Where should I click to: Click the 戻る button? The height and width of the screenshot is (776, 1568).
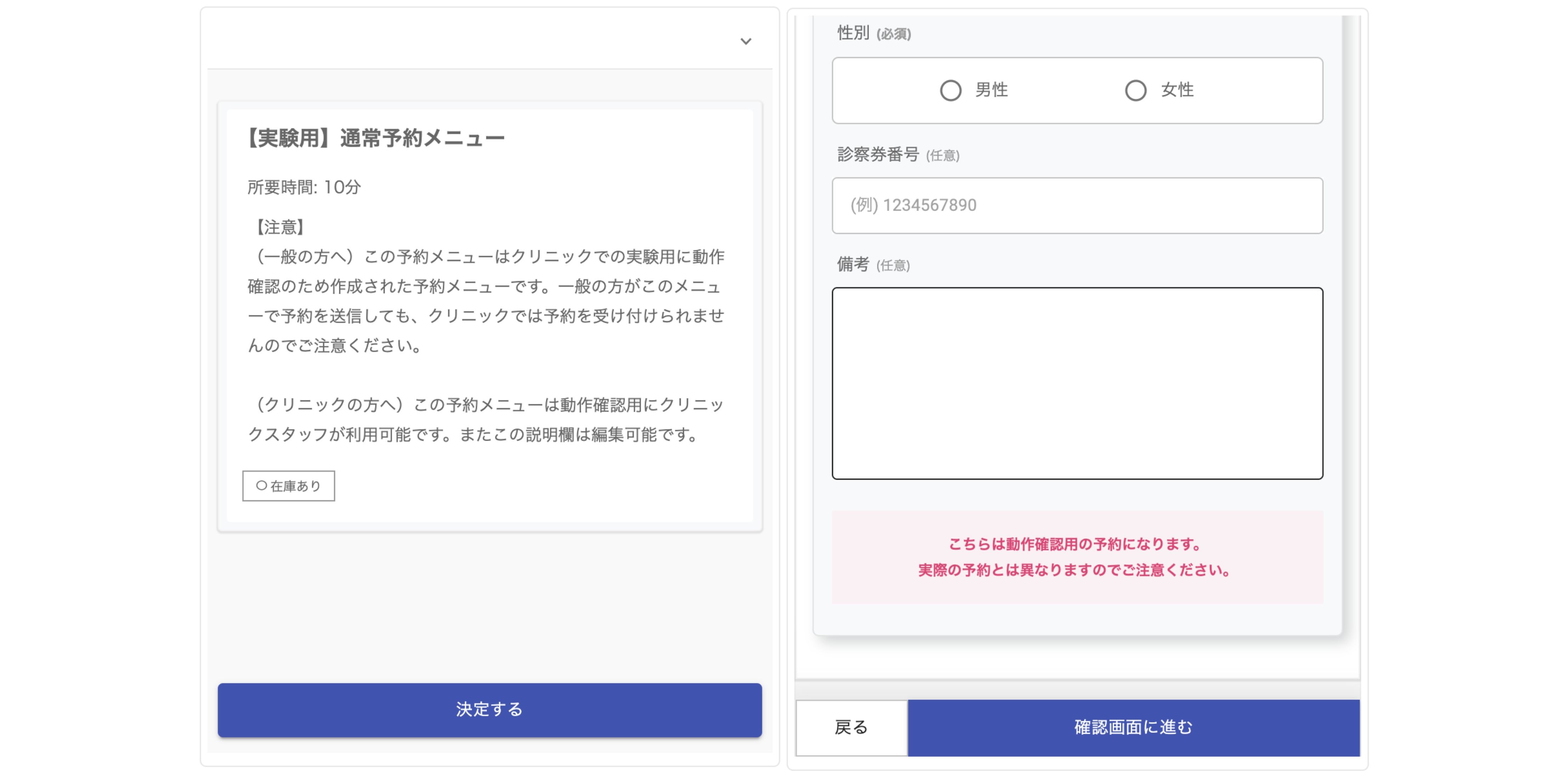851,727
